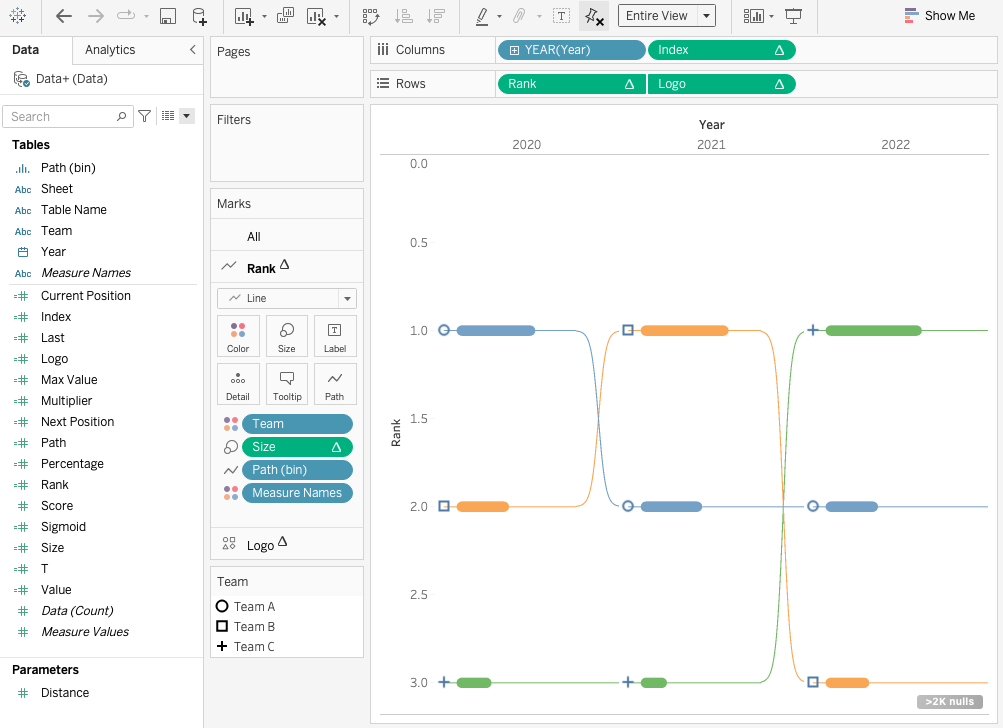This screenshot has height=728, width=1003.
Task: Click the Show mark labels T icon
Action: [561, 16]
